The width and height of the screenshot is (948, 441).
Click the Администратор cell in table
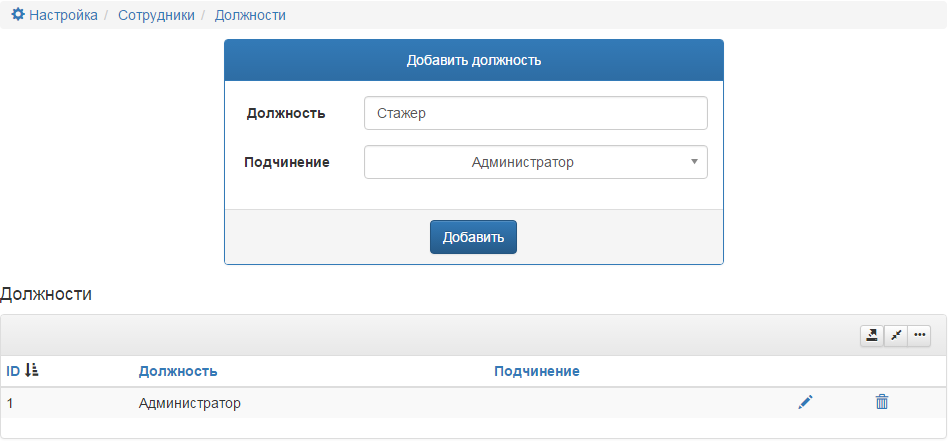coord(190,403)
